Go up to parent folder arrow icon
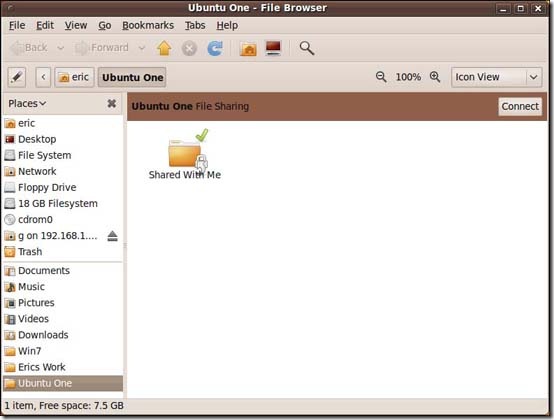The width and height of the screenshot is (554, 420). click(x=164, y=48)
